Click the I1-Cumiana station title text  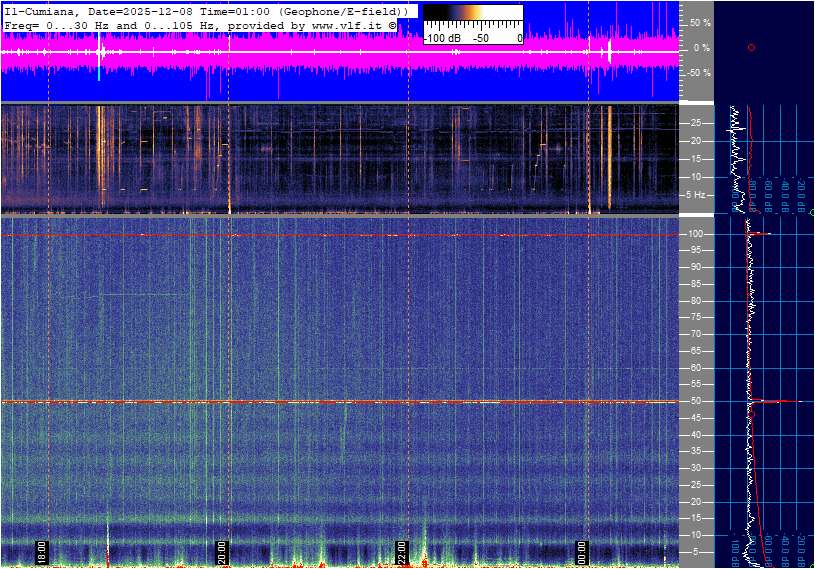(38, 10)
